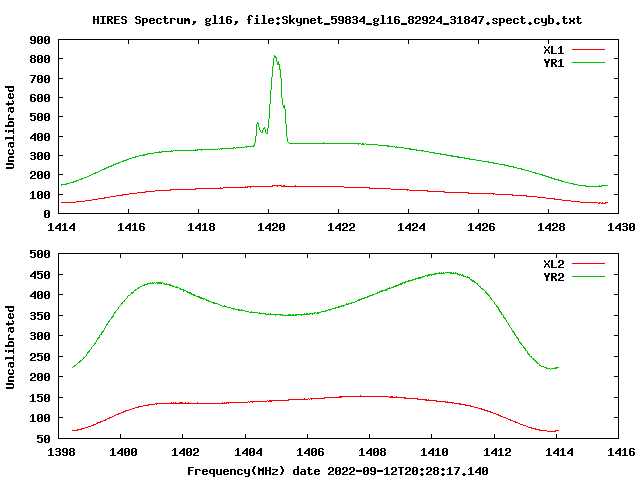
Task: Click the 1424 x-axis tick label
Action: (x=411, y=227)
